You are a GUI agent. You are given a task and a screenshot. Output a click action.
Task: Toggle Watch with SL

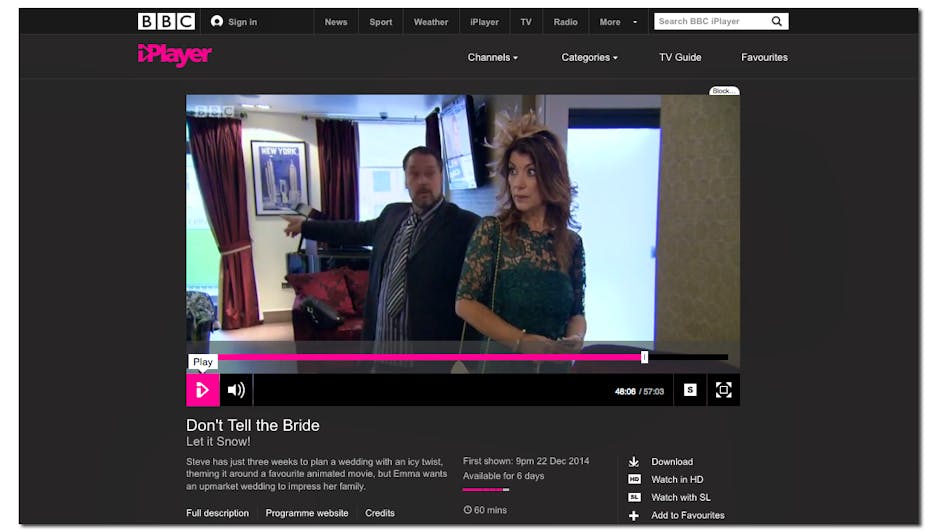634,498
